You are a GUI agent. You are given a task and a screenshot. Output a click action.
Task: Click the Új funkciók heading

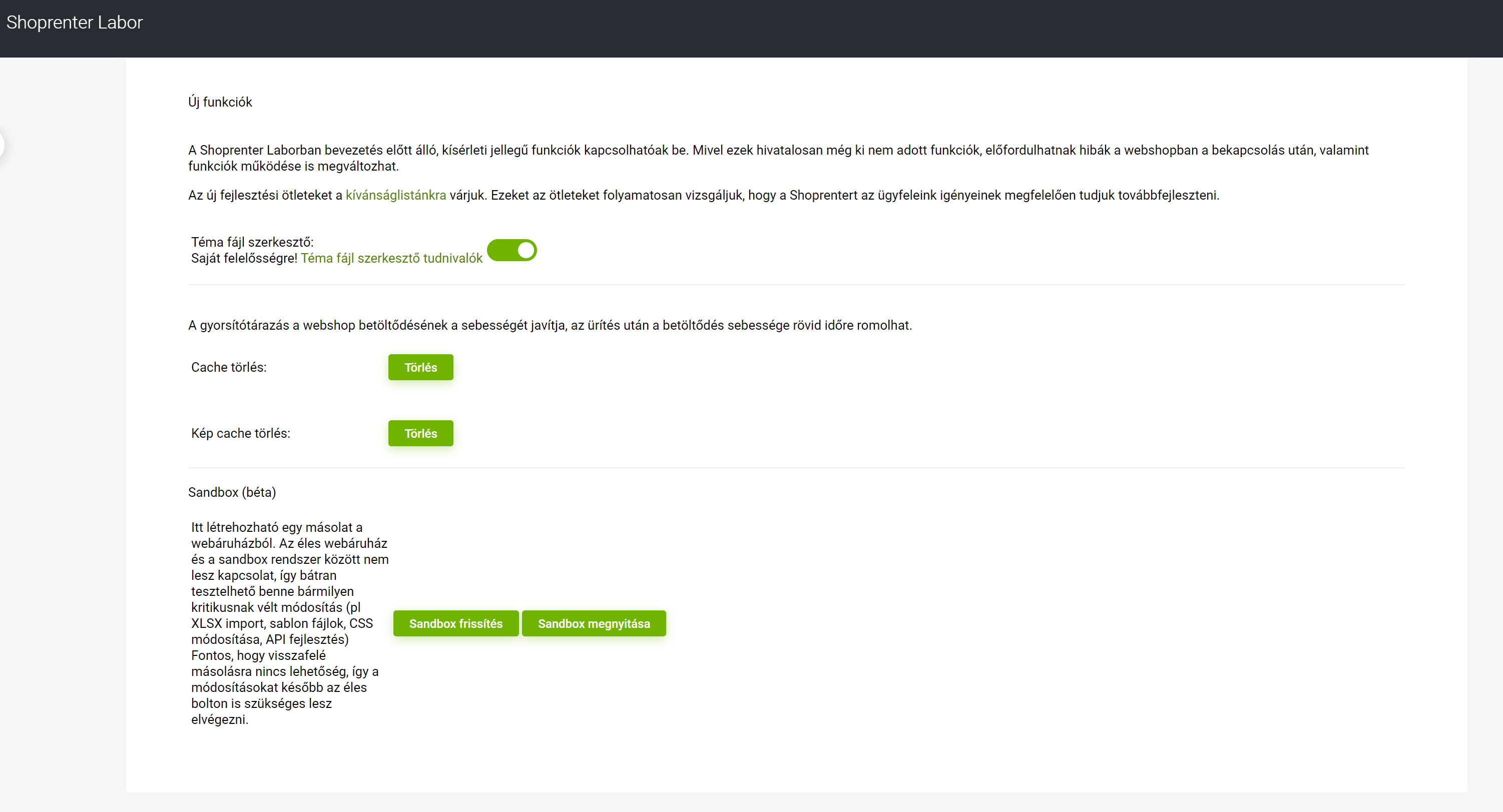(220, 102)
